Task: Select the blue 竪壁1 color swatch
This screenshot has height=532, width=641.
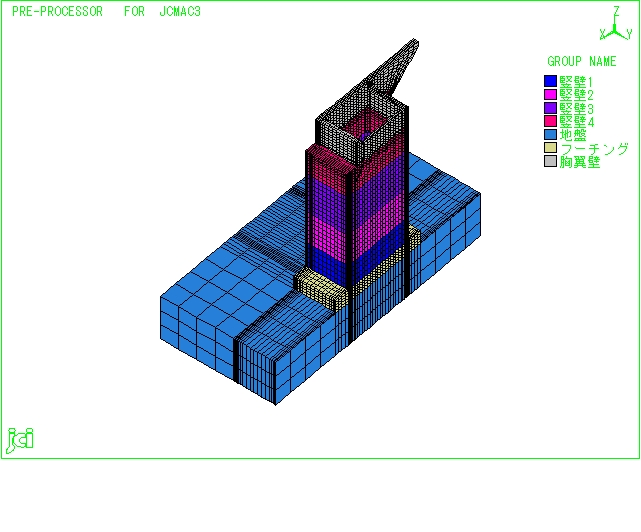Action: tap(550, 81)
